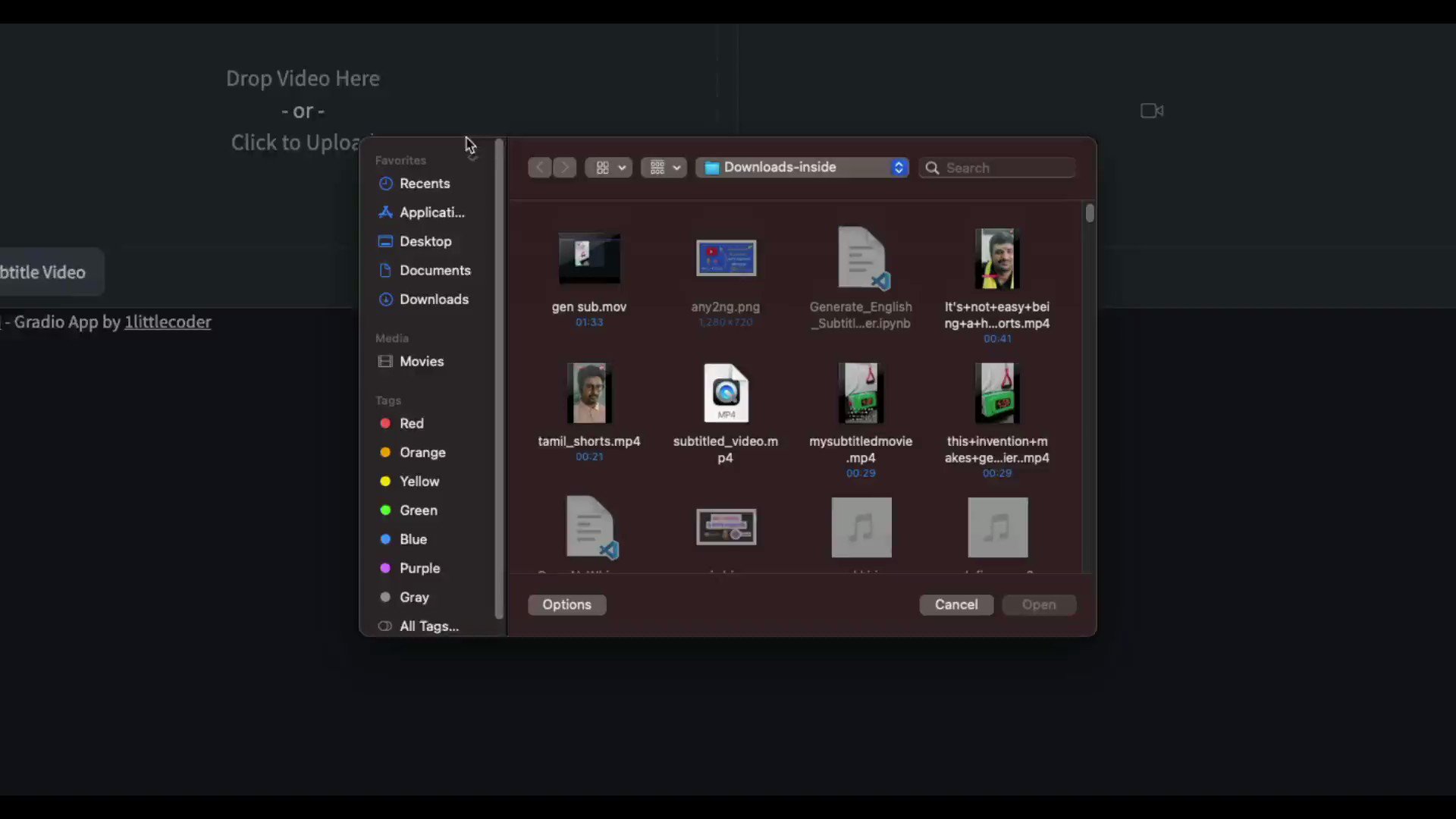The height and width of the screenshot is (819, 1456).
Task: Select Recents in the sidebar
Action: [424, 184]
